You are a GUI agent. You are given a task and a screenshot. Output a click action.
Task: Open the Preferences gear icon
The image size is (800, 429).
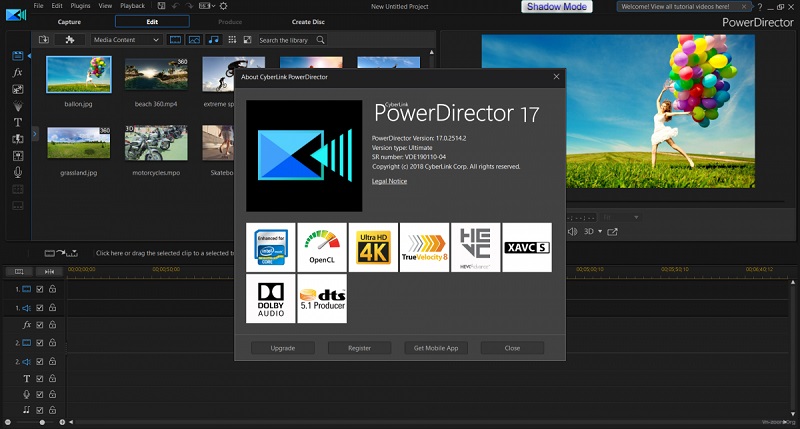(223, 6)
